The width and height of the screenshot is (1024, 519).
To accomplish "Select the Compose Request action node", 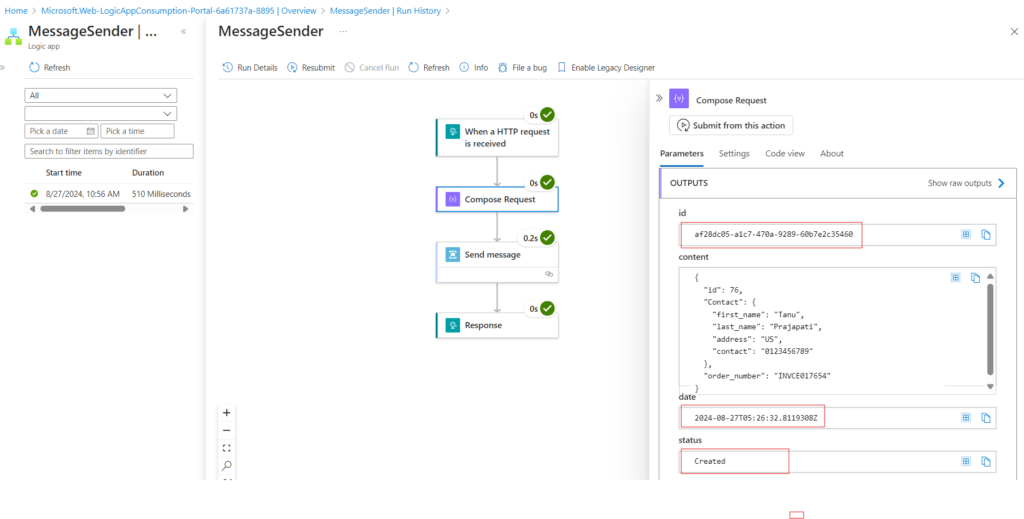I will point(497,199).
